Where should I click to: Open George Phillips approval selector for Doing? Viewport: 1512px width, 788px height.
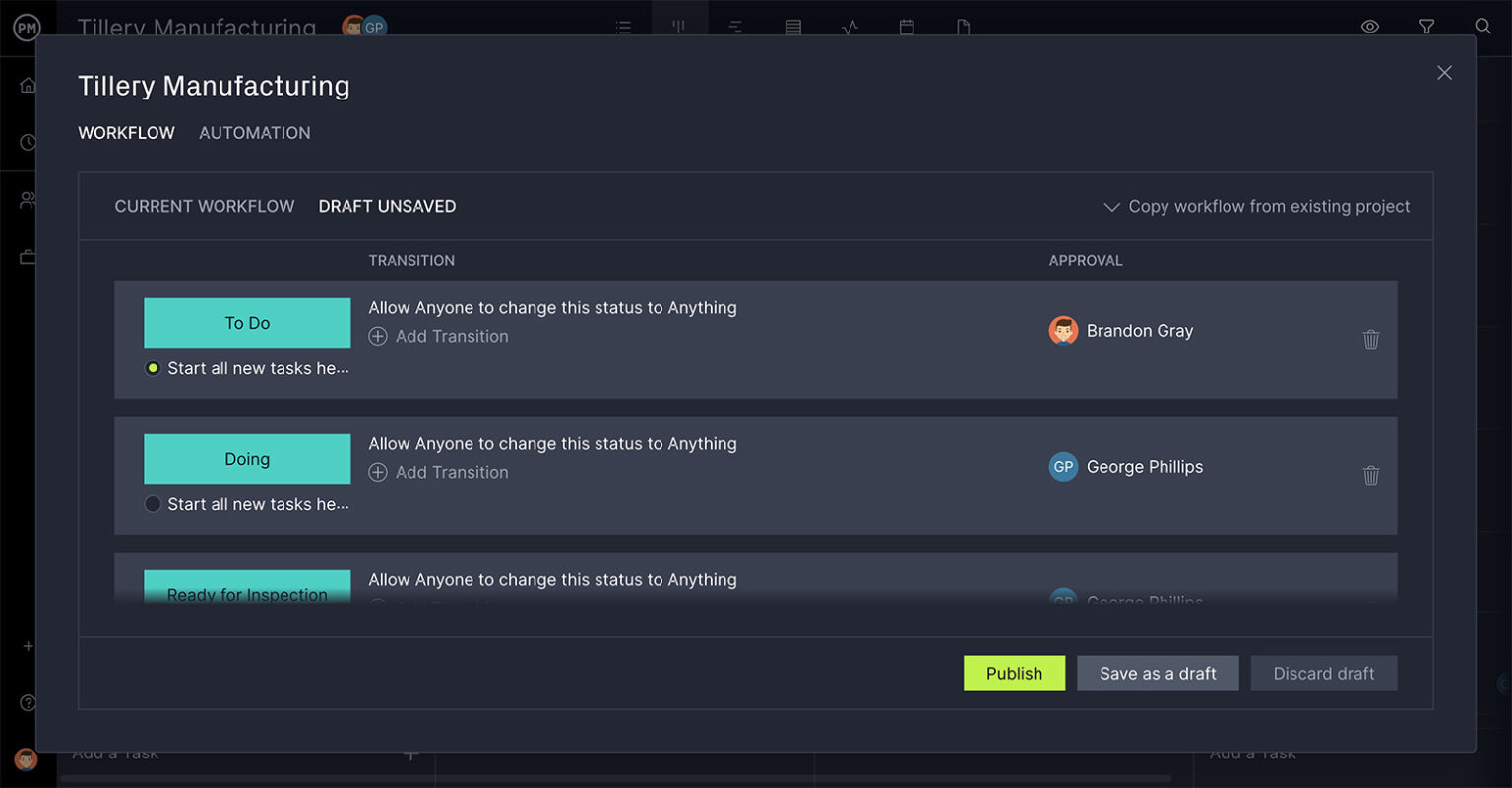(x=1127, y=467)
